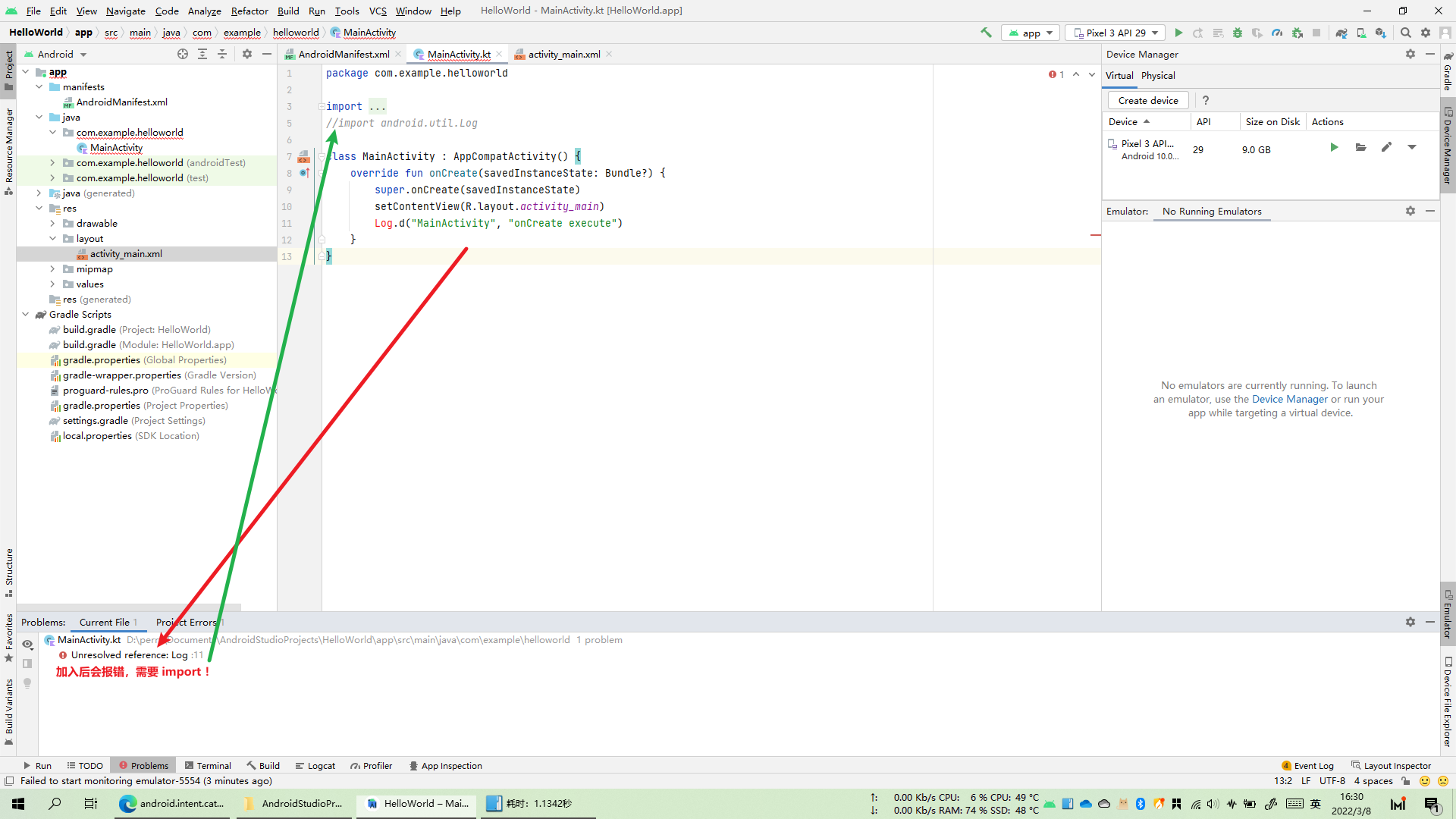Switch to AndroidManifest.xml editor tab
Viewport: 1456px width, 819px height.
coord(344,54)
